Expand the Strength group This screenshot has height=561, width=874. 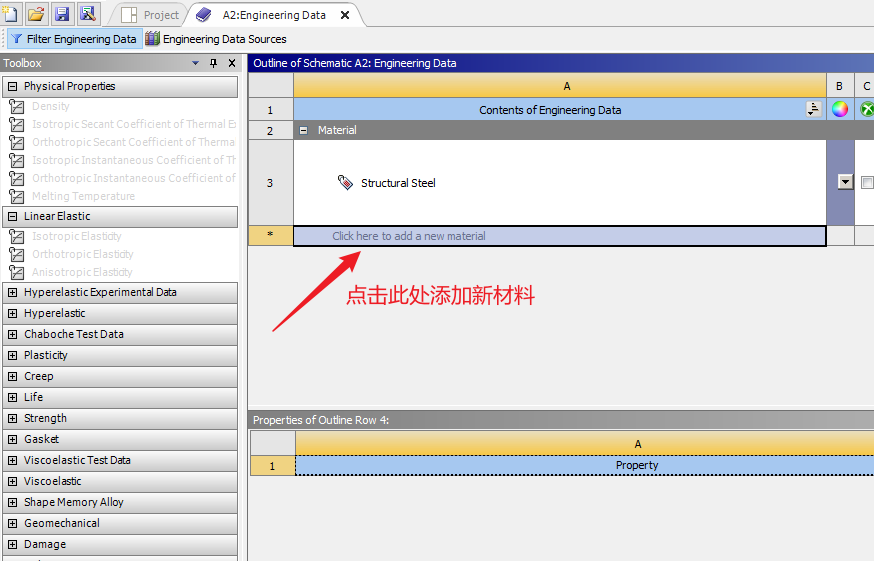coord(12,418)
